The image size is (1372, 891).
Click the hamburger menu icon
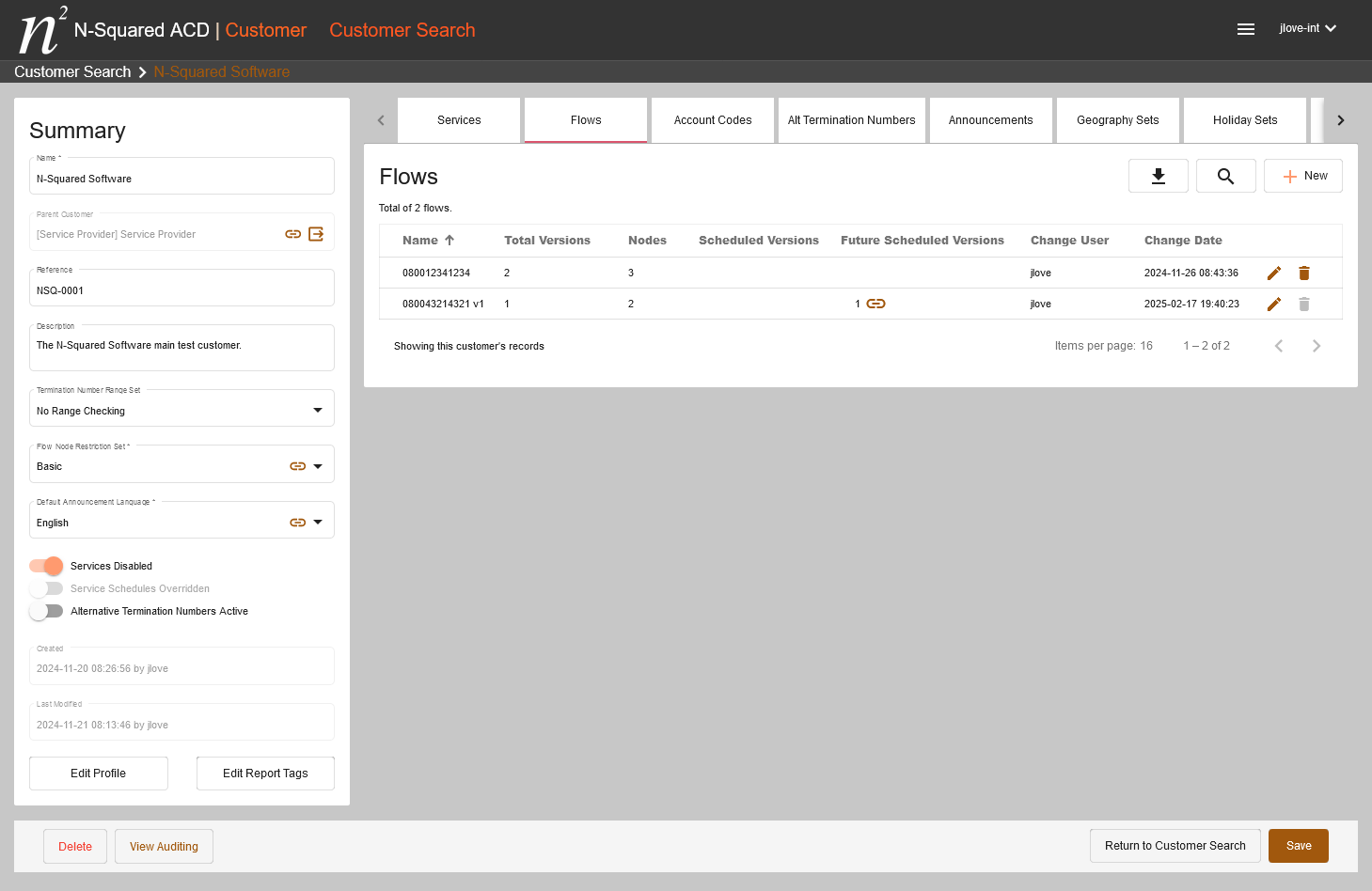1245,29
